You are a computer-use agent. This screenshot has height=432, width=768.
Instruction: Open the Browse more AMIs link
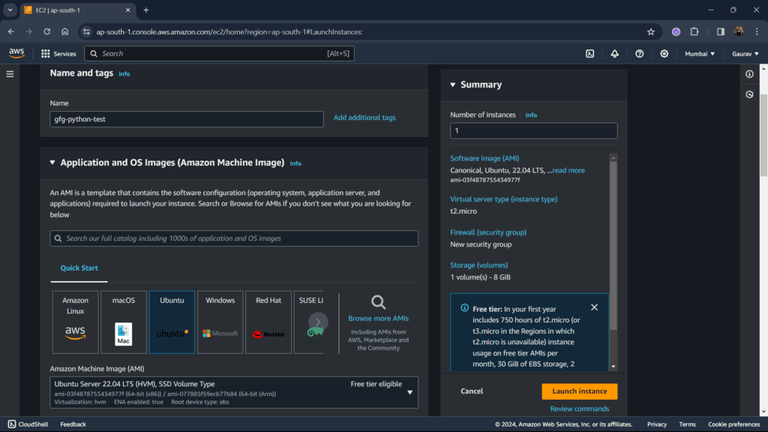[378, 318]
